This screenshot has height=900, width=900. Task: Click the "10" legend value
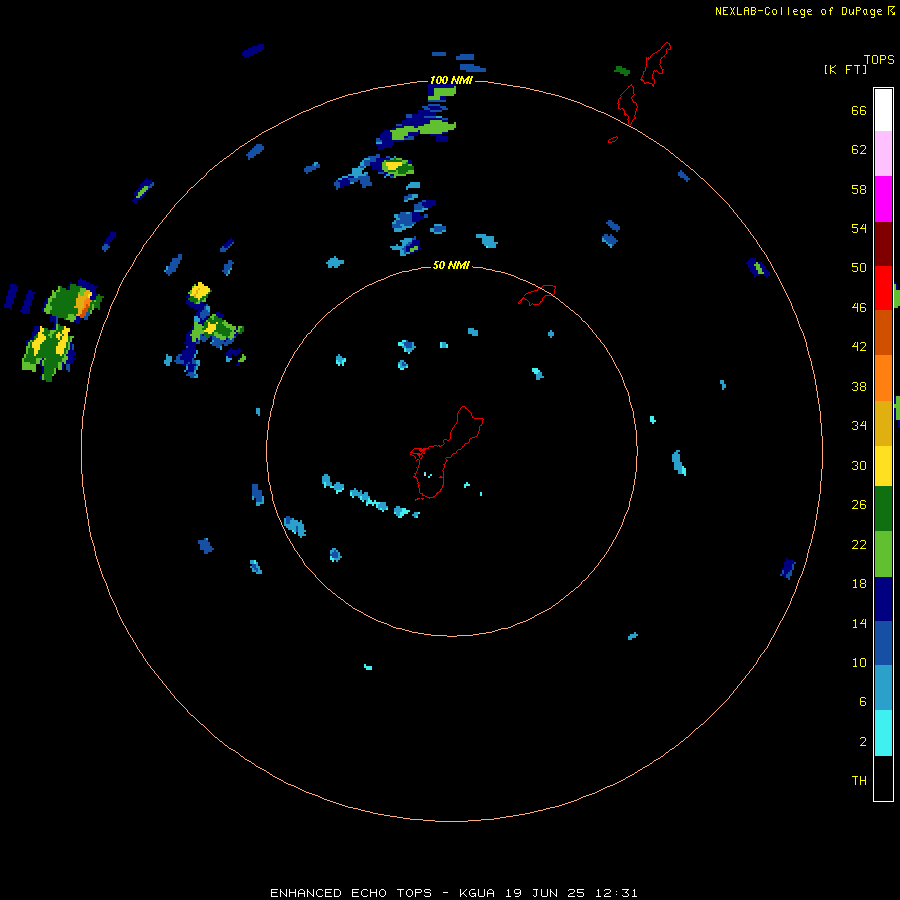point(859,663)
